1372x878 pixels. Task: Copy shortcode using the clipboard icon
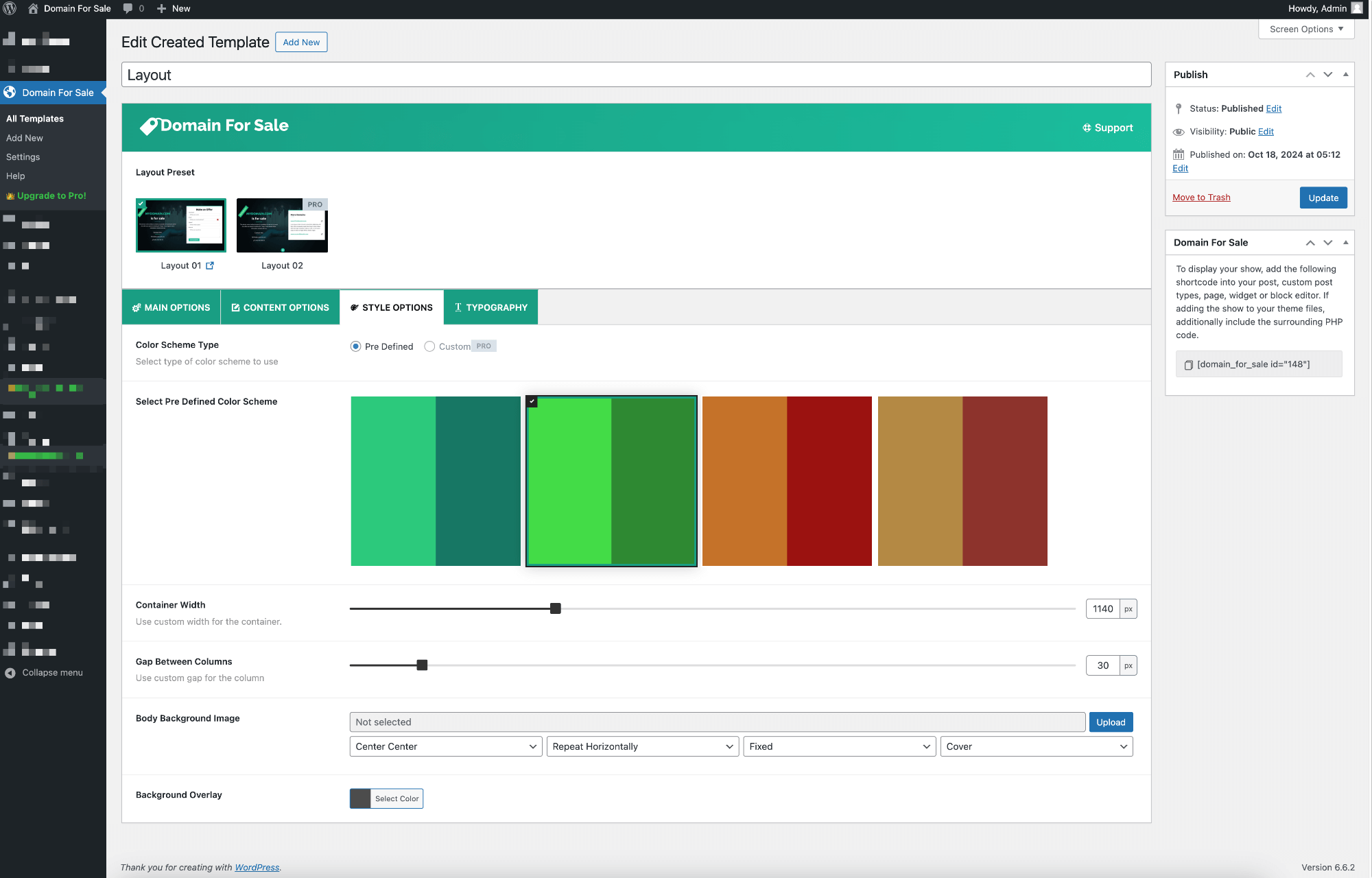1188,365
